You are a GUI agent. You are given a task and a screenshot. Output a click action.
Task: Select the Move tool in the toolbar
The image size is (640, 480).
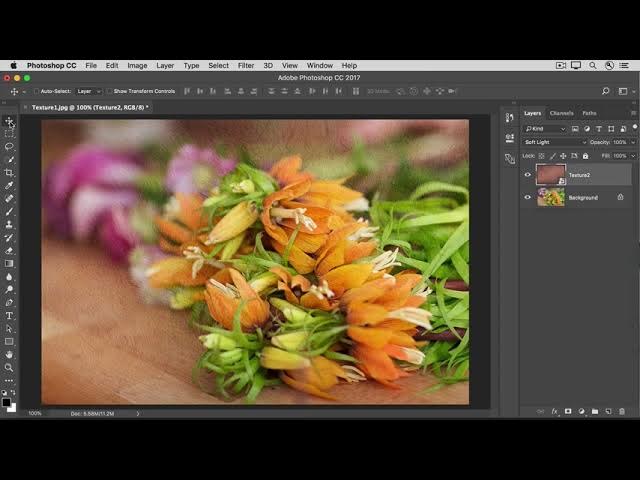(x=10, y=121)
